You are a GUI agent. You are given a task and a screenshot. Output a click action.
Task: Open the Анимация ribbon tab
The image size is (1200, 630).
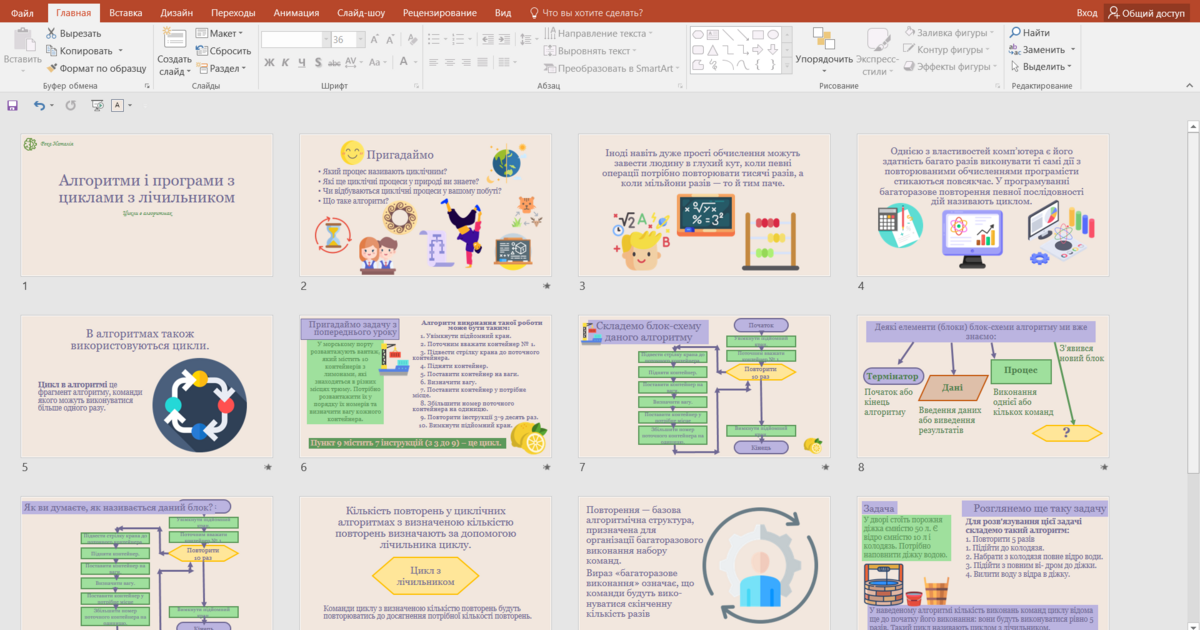295,12
